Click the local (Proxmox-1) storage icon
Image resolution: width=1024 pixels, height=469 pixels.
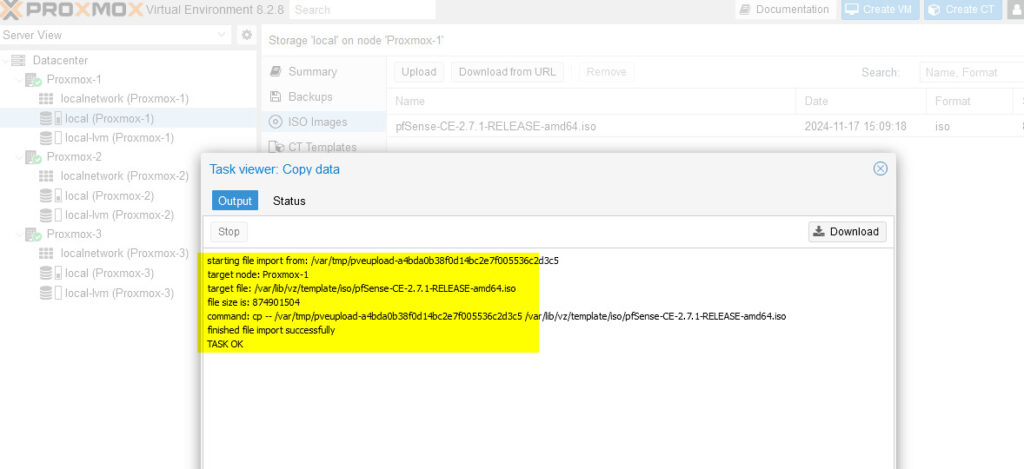pyautogui.click(x=50, y=118)
